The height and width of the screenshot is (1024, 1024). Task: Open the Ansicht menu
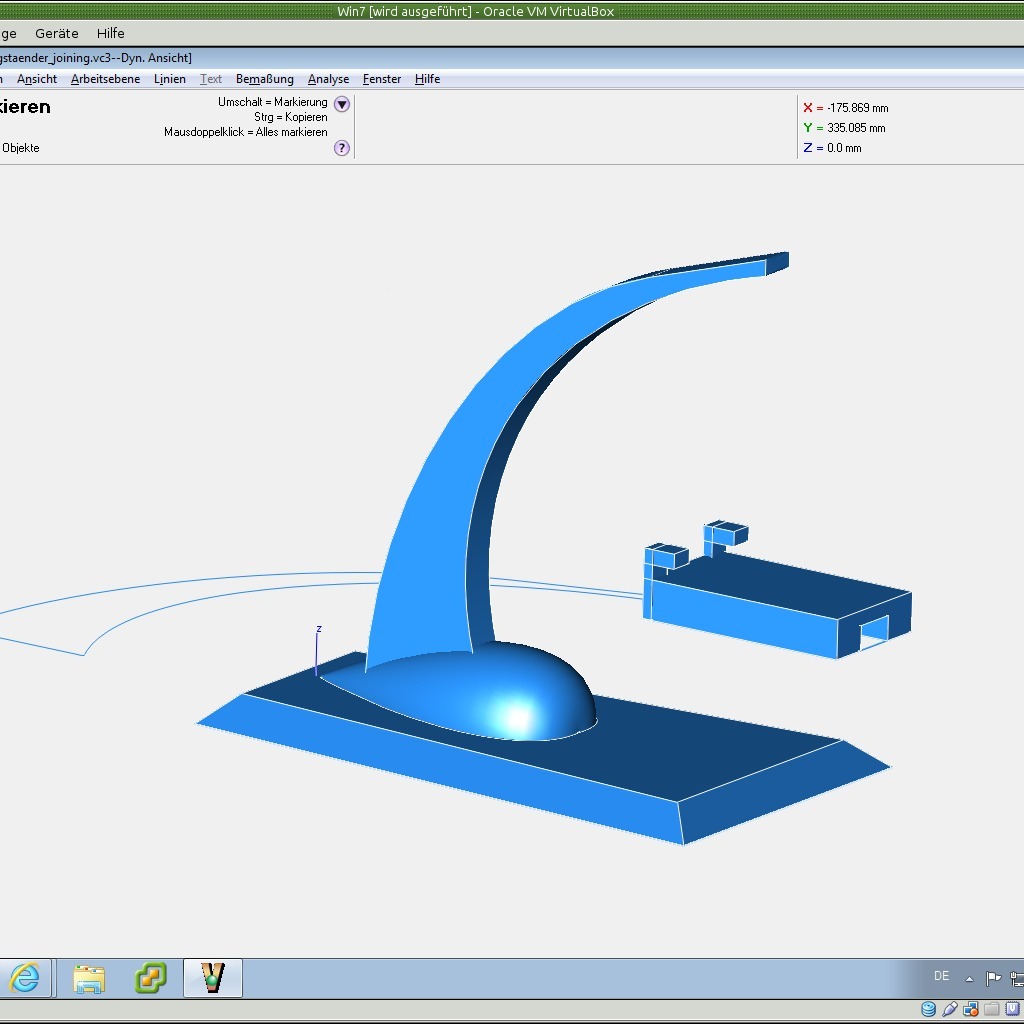(37, 79)
